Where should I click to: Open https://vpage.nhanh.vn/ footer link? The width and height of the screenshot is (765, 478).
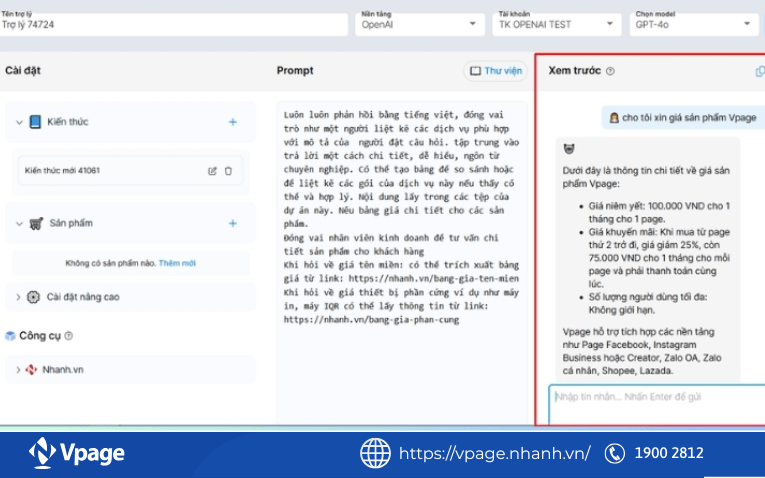coord(495,453)
